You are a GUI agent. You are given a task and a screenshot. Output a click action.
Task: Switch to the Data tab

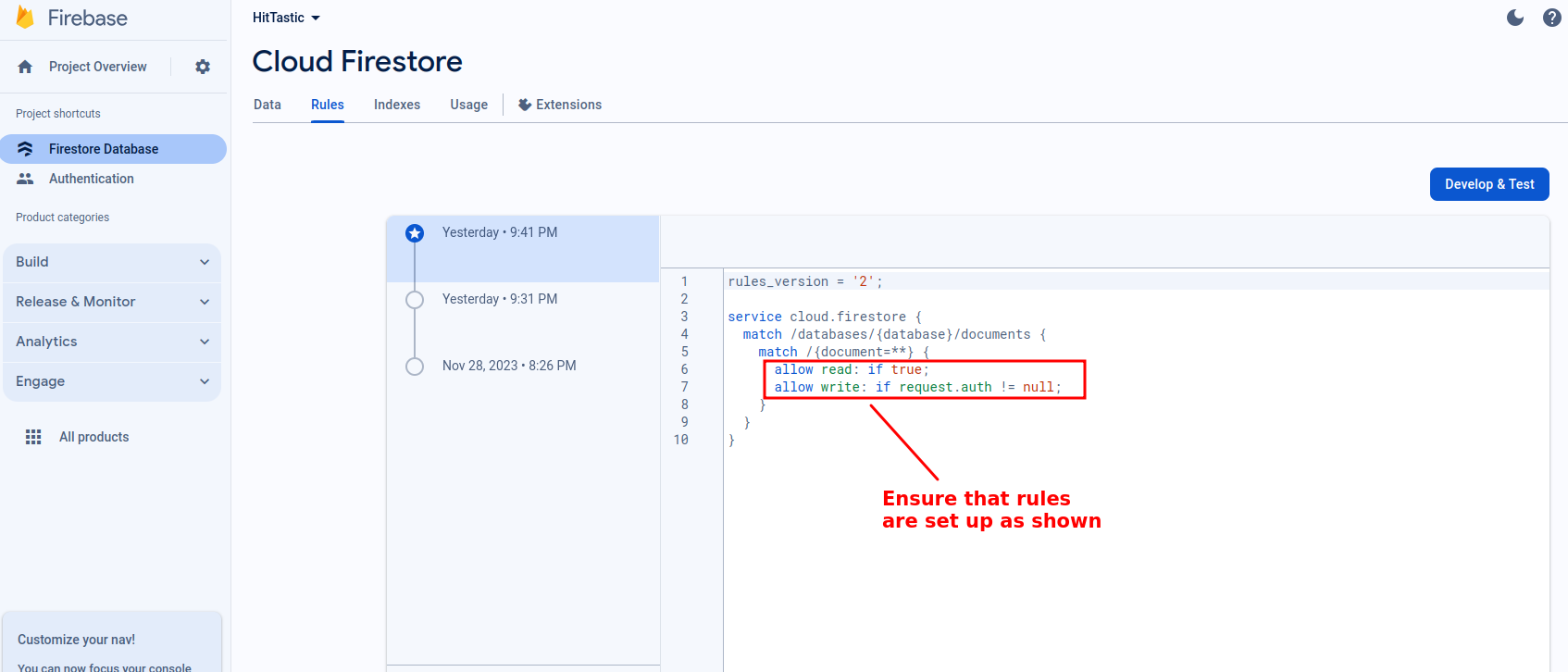coord(268,105)
